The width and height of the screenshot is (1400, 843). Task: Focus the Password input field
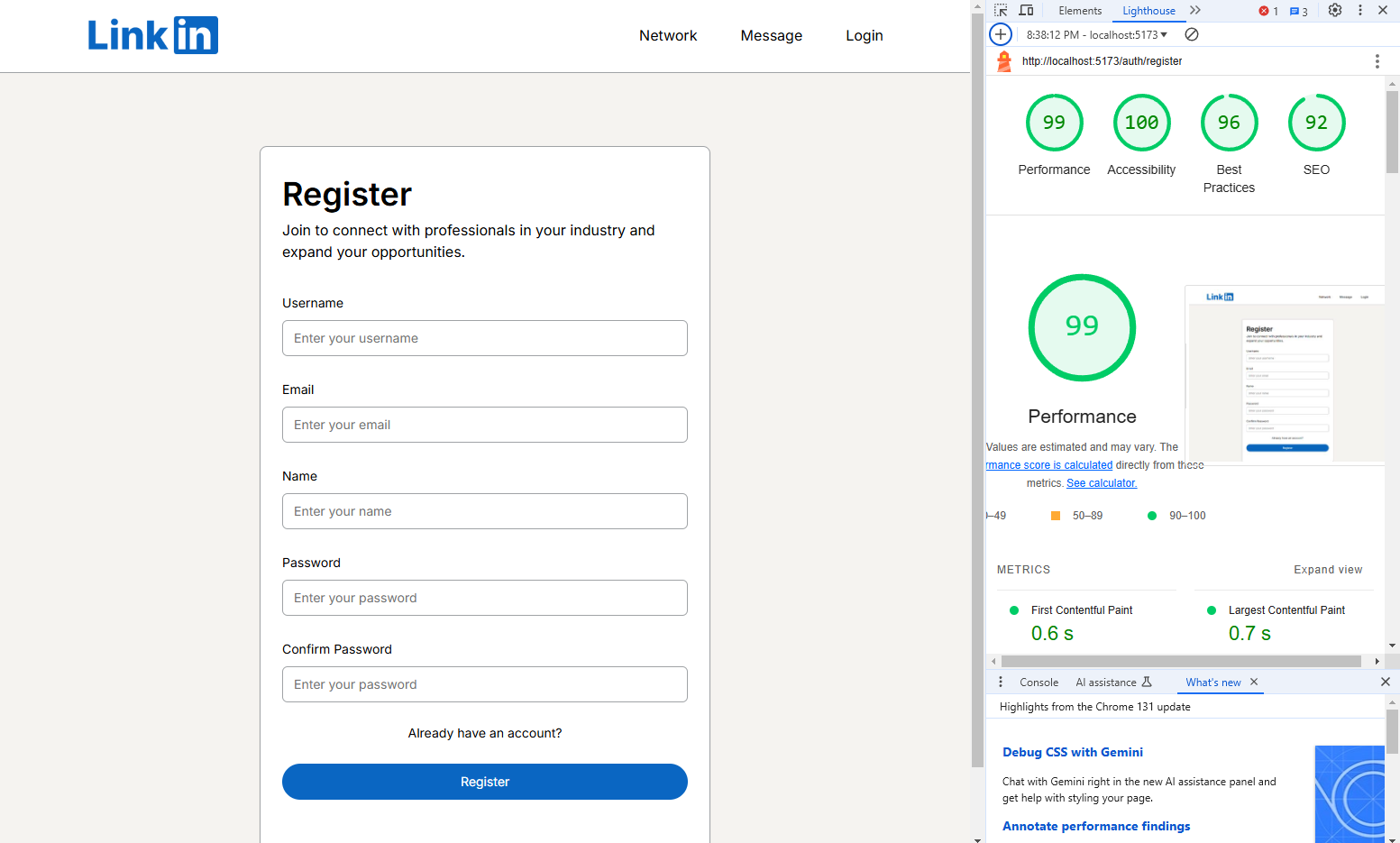(x=485, y=598)
